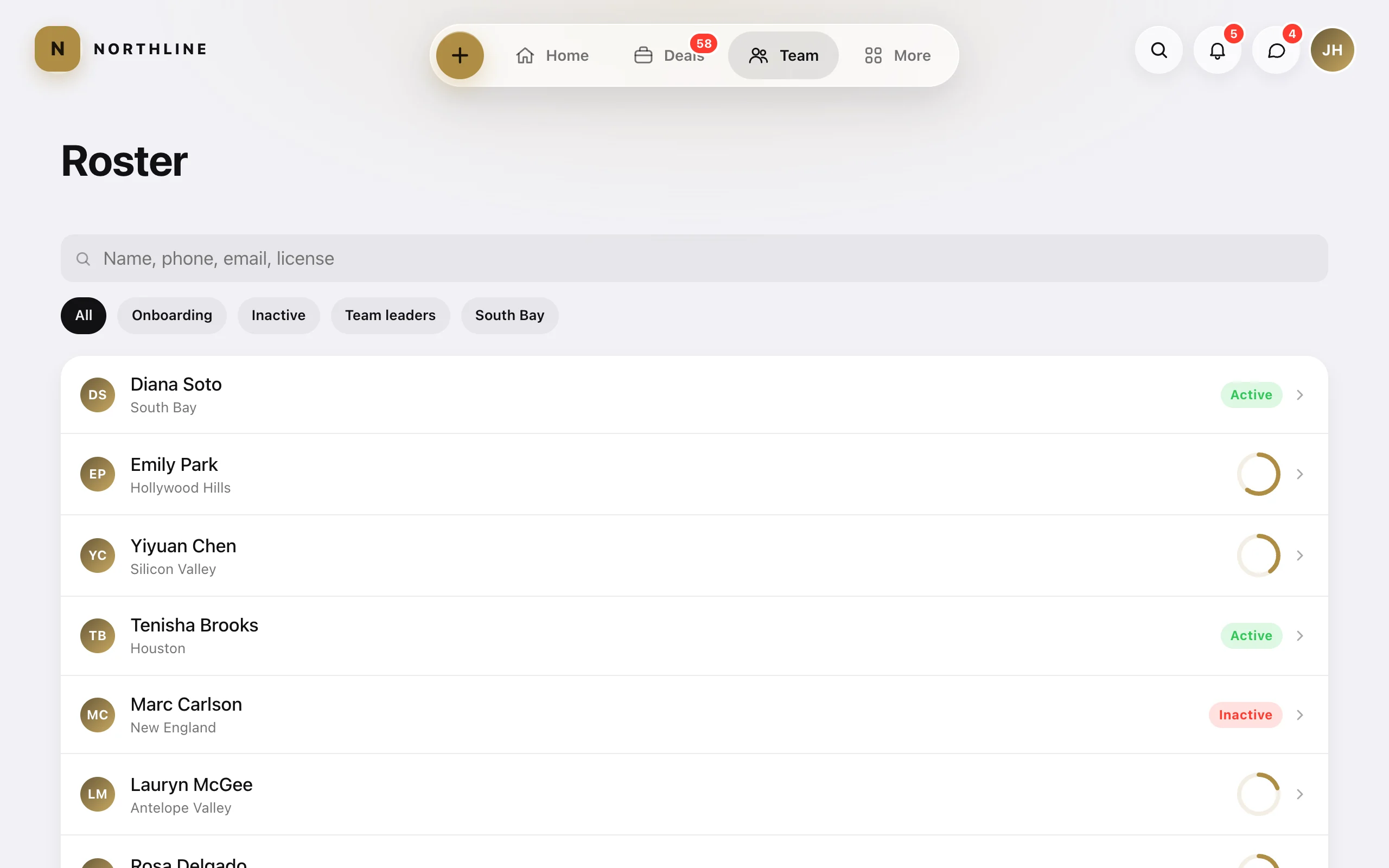
Task: Open the More menu
Action: [897, 55]
